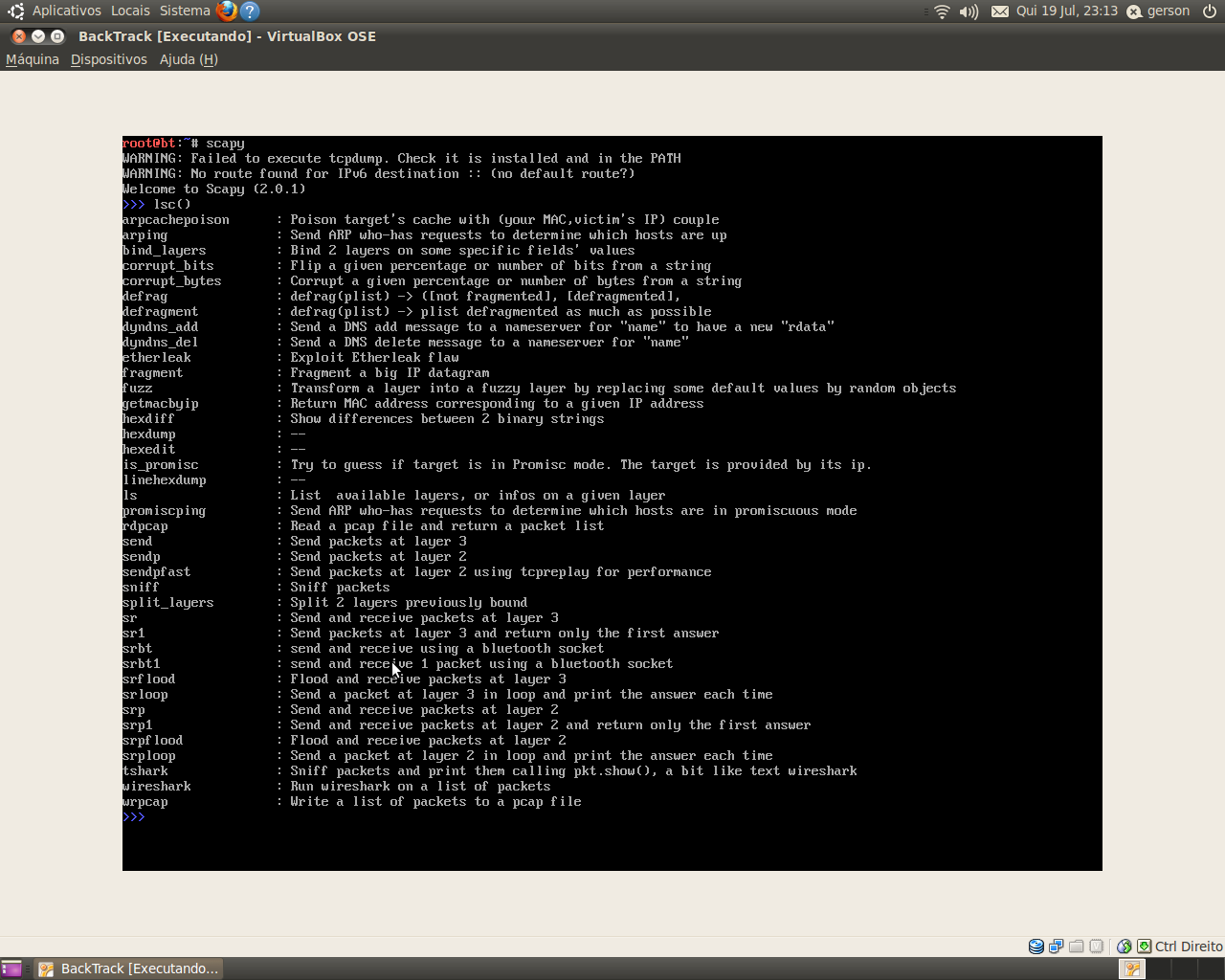Viewport: 1225px width, 980px height.
Task: Click the Ctrl Direito host key label
Action: click(x=1189, y=947)
